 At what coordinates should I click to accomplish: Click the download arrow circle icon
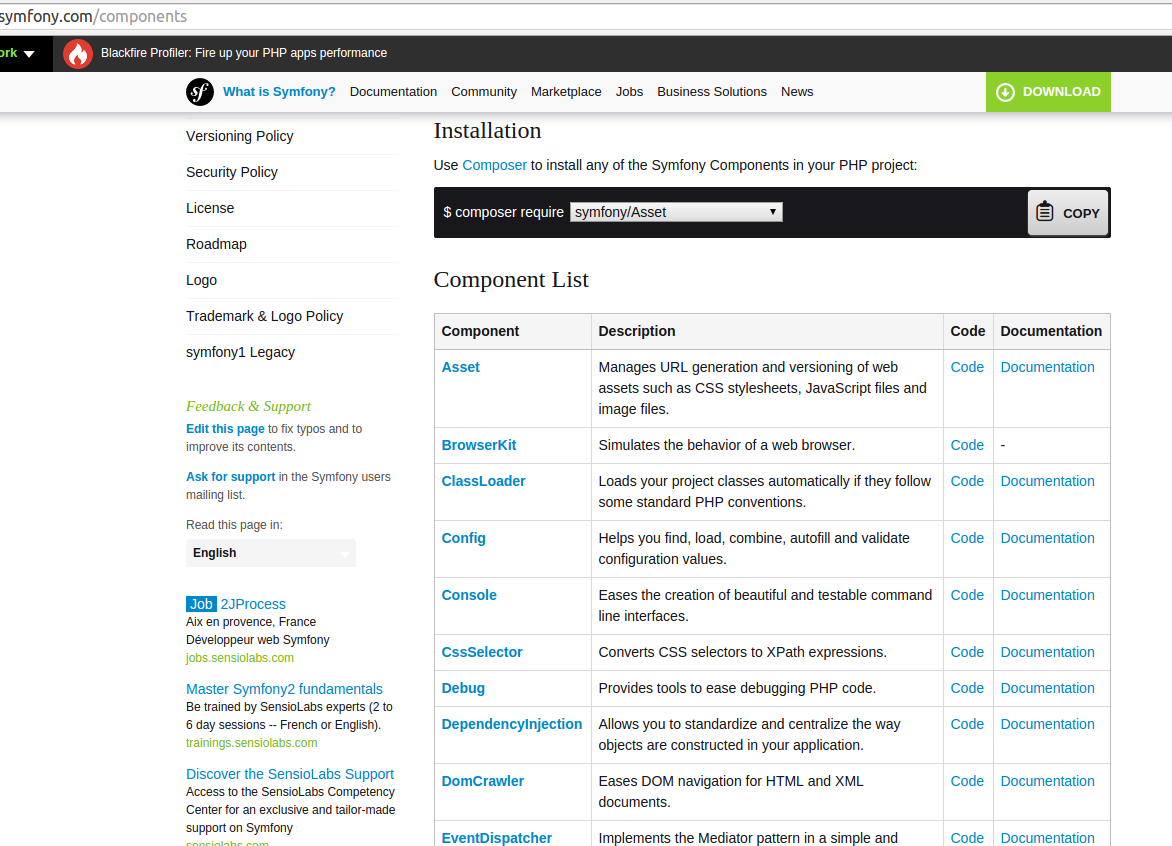pyautogui.click(x=1005, y=92)
